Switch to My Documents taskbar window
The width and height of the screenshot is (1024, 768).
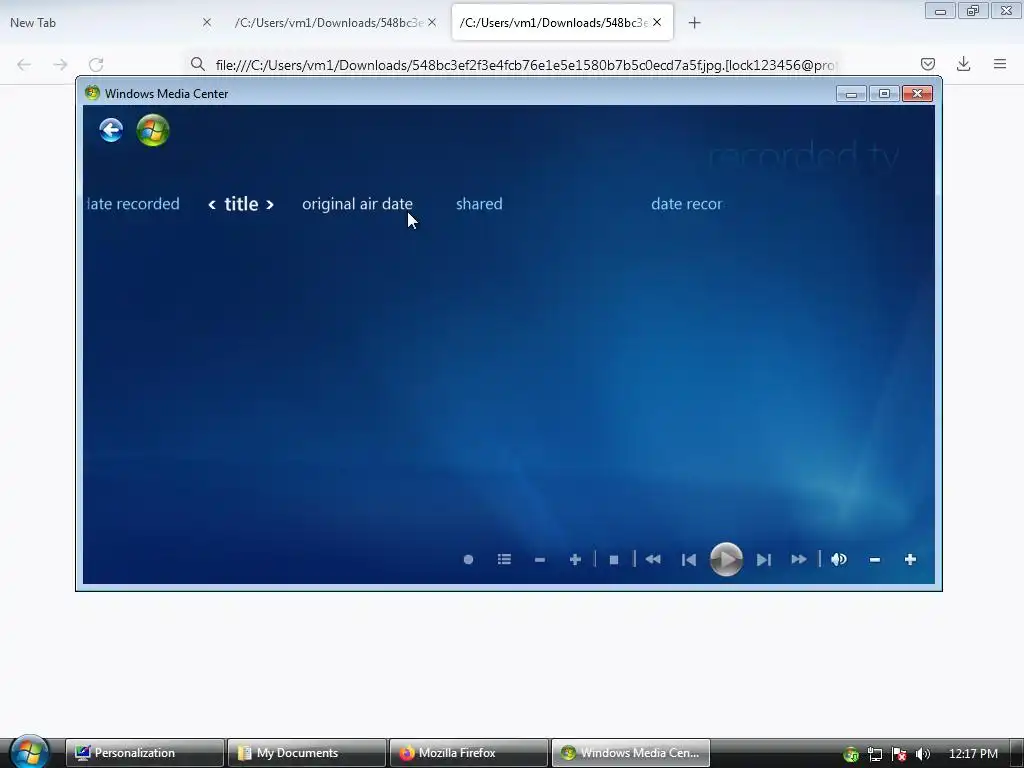[307, 753]
